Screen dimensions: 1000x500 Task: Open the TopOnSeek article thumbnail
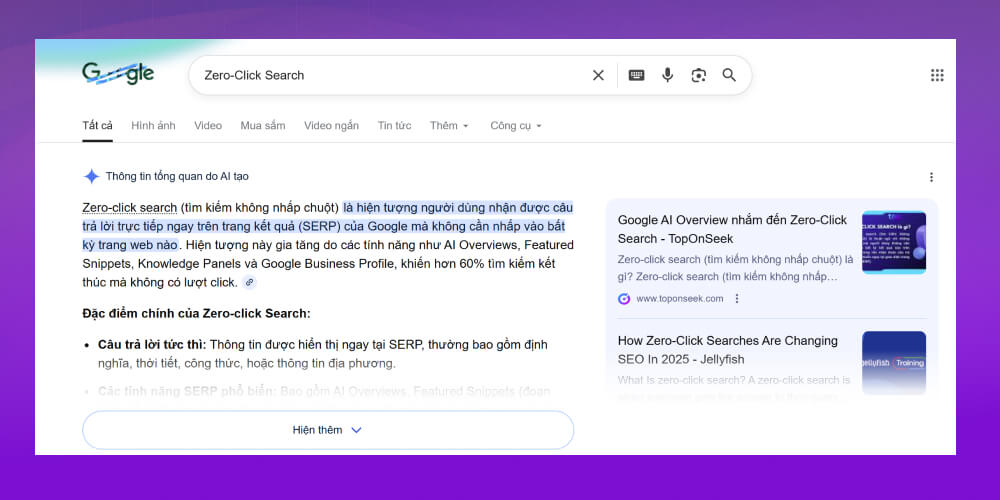point(893,242)
